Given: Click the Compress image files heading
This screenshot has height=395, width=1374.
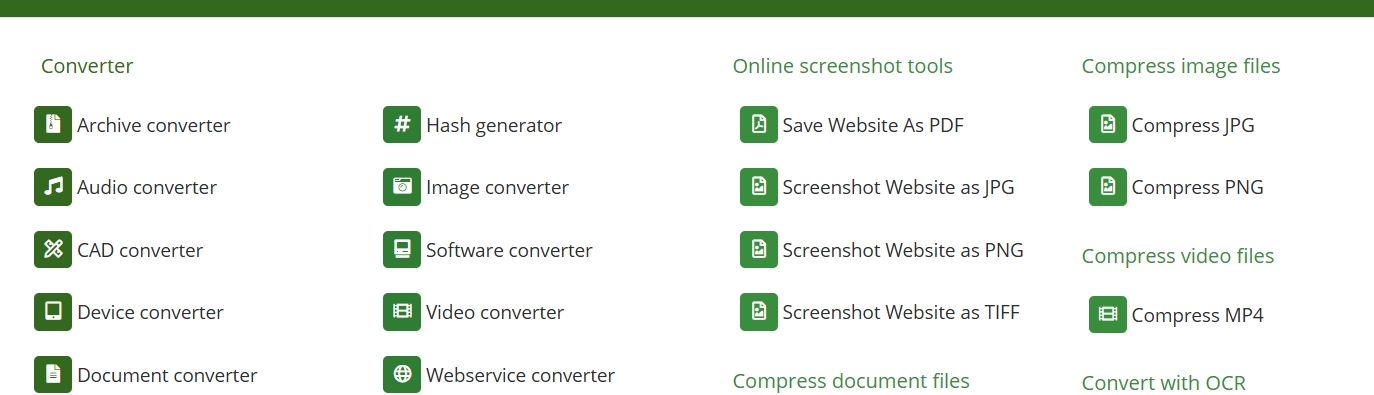Looking at the screenshot, I should [x=1180, y=66].
